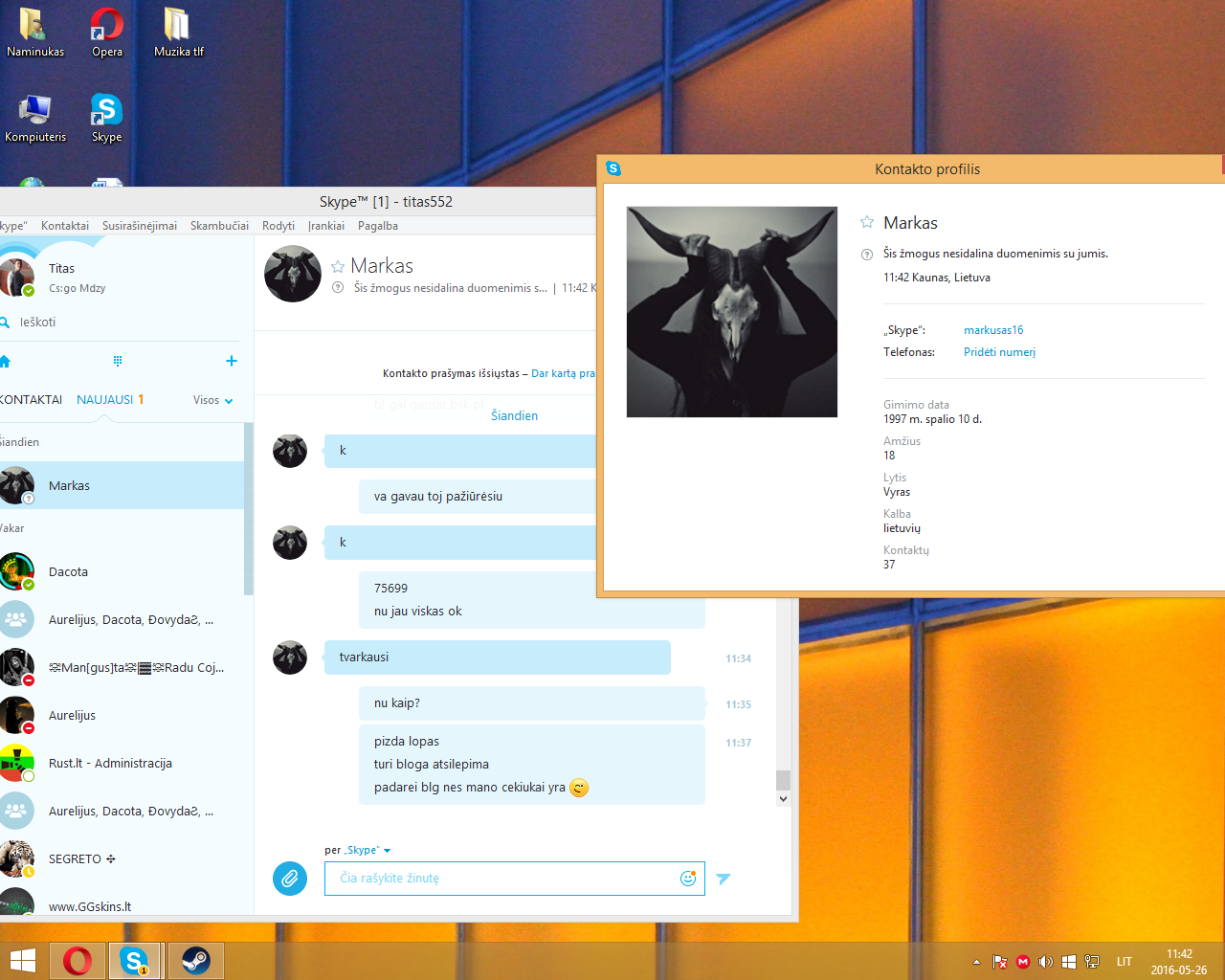Select Dacota contact in list
Viewport: 1225px width, 980px height.
tap(122, 571)
